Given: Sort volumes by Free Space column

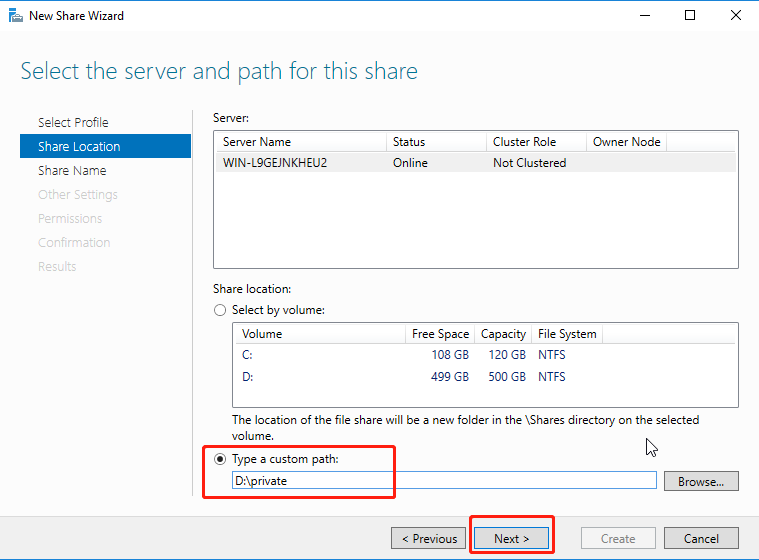Looking at the screenshot, I should click(440, 334).
